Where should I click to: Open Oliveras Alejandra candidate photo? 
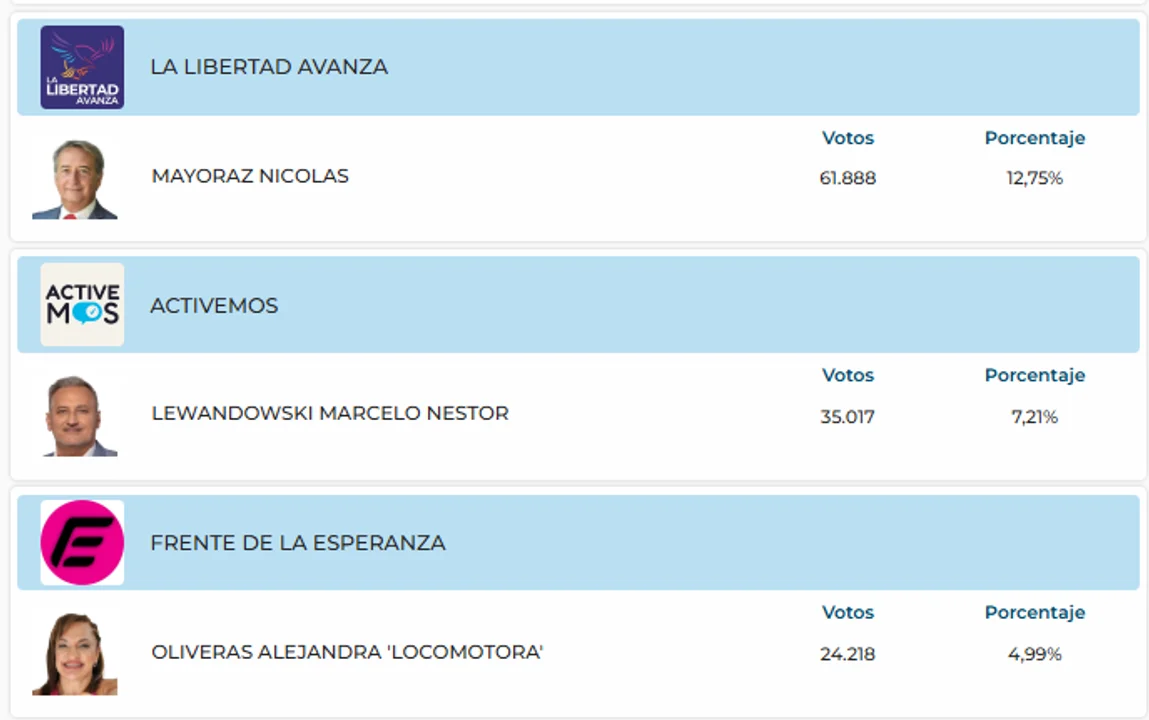pyautogui.click(x=75, y=654)
